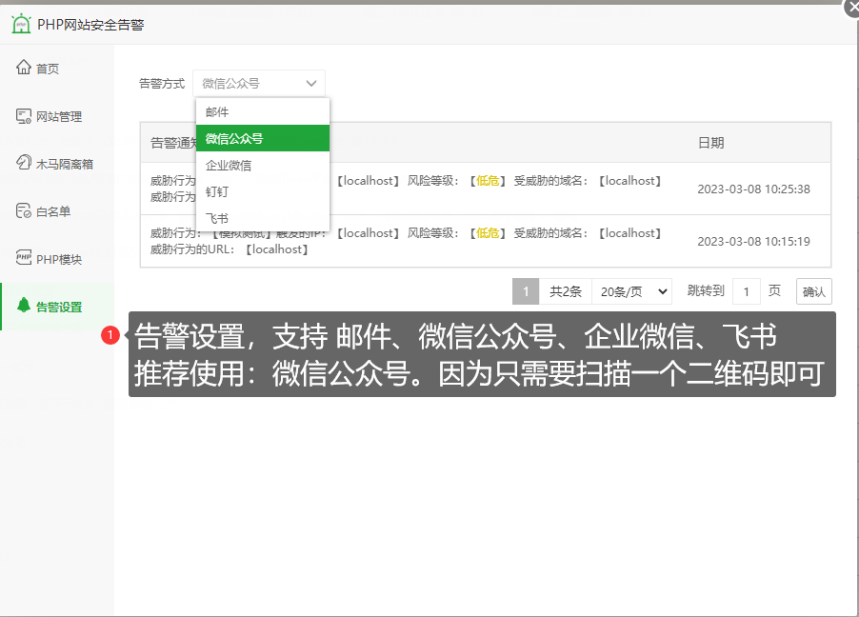Click the 日期 column header
Screen dimensions: 859x617
[711, 143]
